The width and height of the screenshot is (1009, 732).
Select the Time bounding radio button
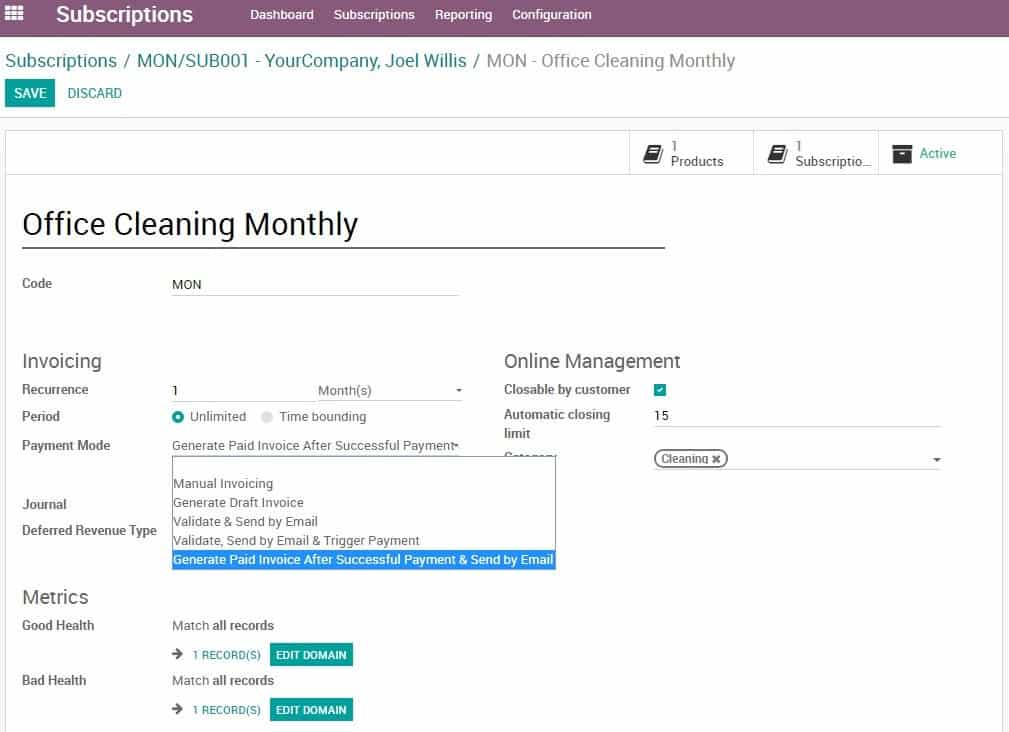pos(267,417)
